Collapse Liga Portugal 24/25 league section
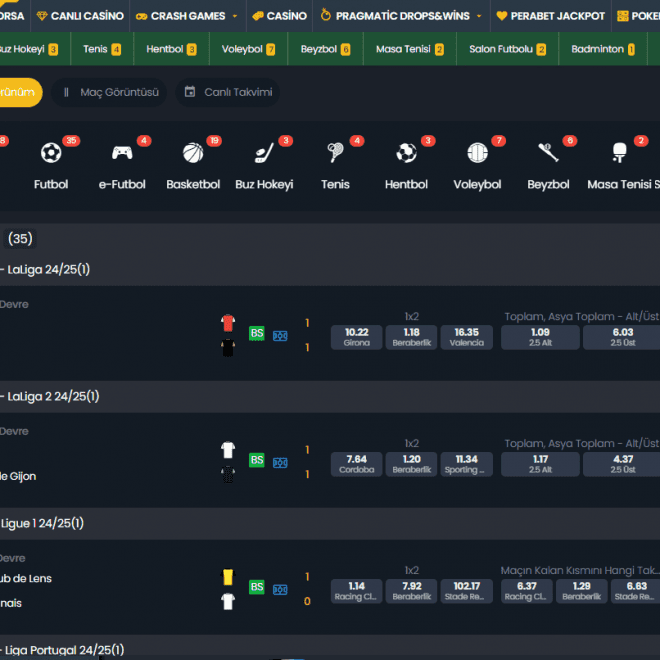The height and width of the screenshot is (660, 660). click(x=330, y=648)
